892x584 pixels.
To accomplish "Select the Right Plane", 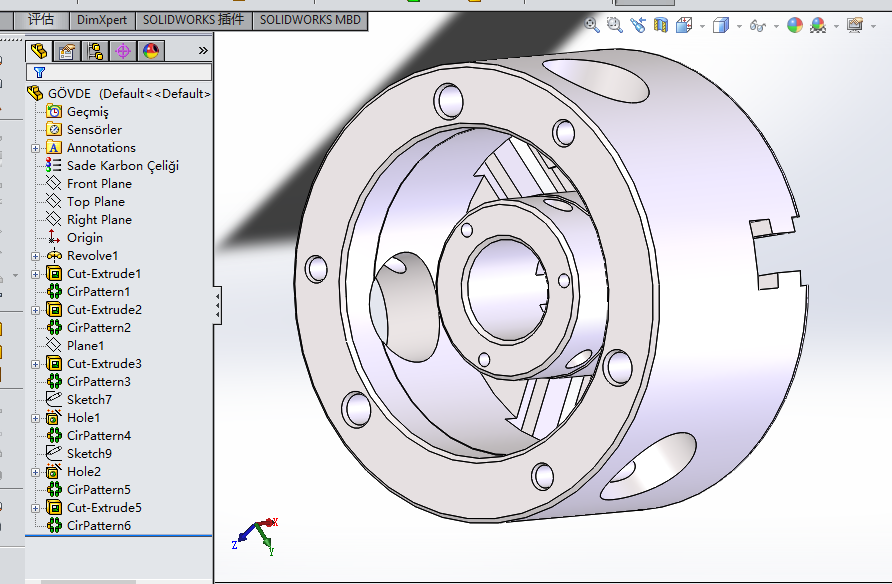I will click(x=99, y=219).
